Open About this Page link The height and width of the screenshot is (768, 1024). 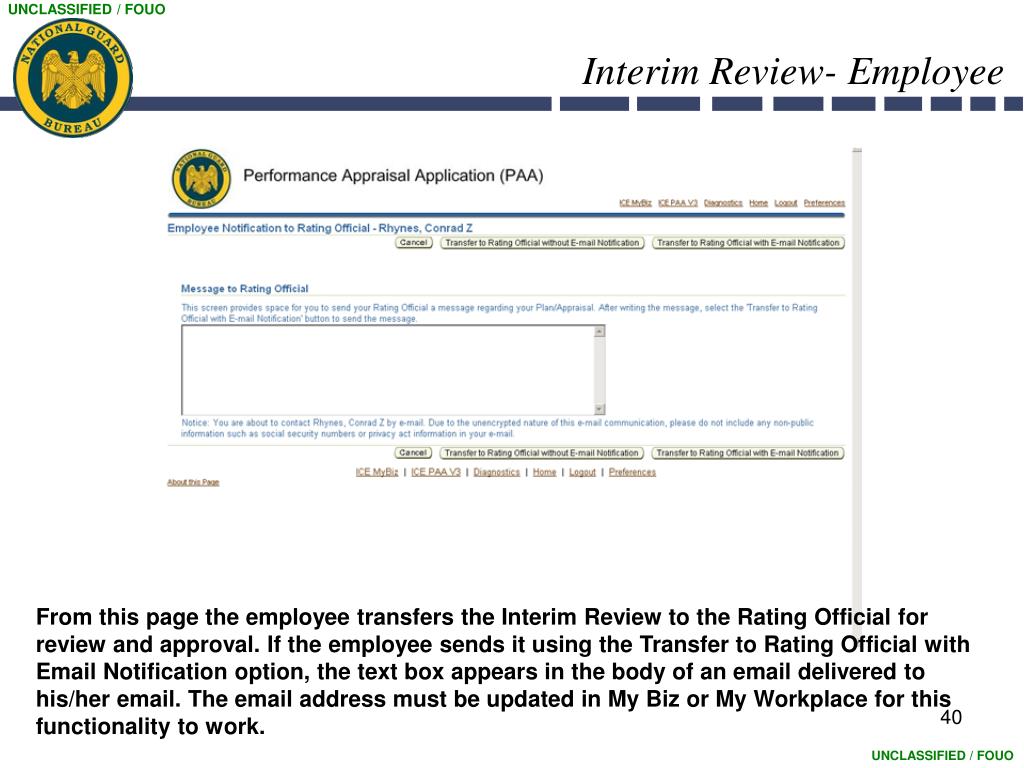193,483
